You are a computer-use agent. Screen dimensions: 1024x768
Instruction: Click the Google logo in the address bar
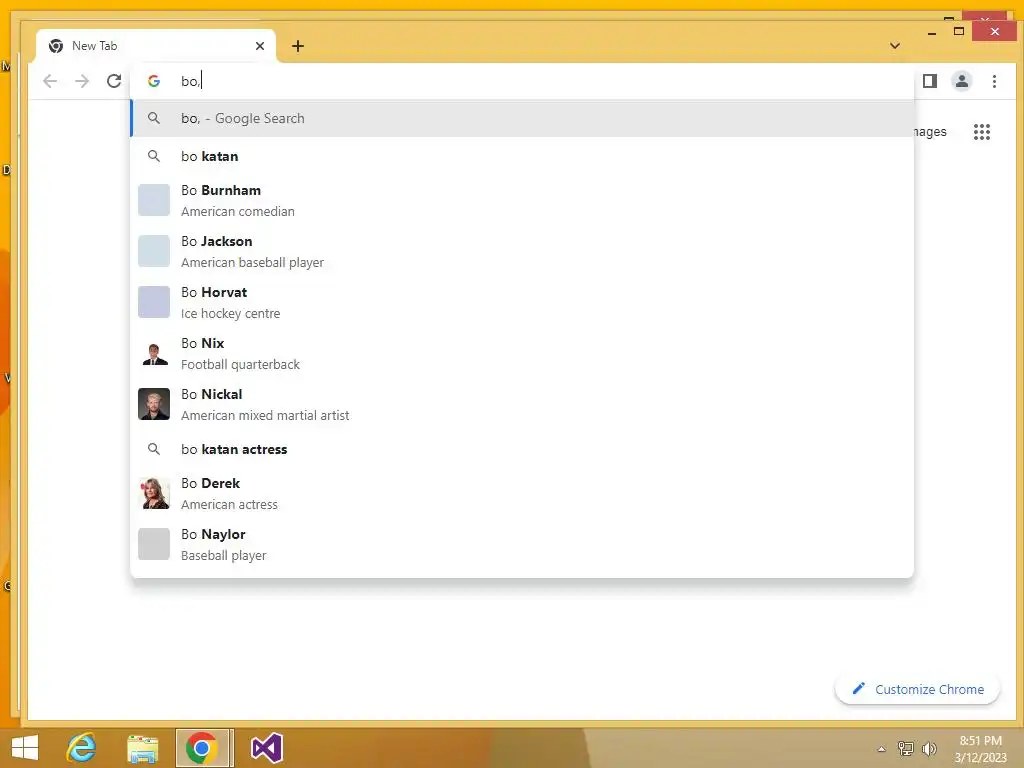[x=154, y=81]
